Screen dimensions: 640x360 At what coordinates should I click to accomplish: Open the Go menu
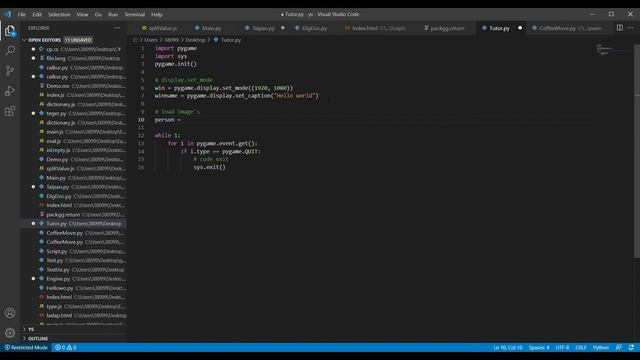click(98, 14)
